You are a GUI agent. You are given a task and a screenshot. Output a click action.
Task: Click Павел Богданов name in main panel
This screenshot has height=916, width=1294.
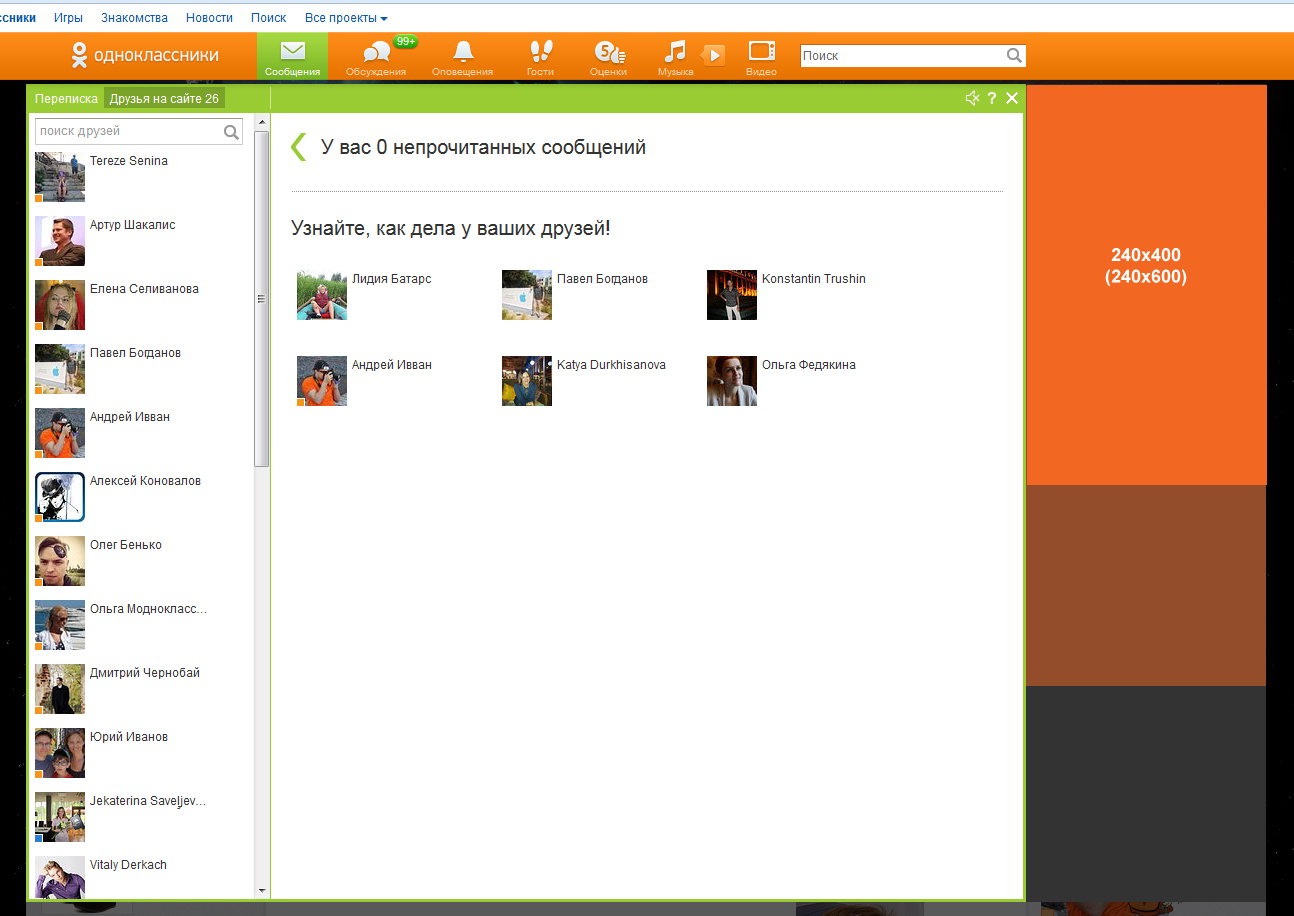tap(602, 279)
